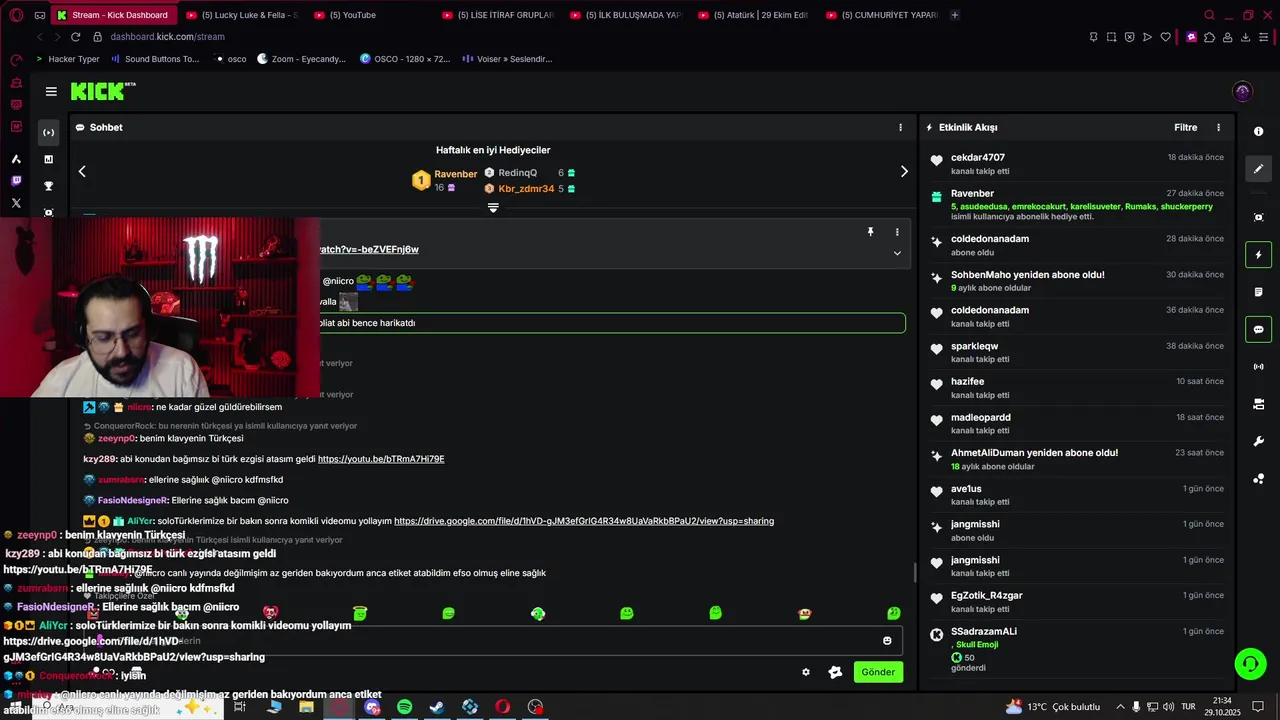This screenshot has height=720, width=1280.
Task: Open Hacker Typer bookmark
Action: click(66, 59)
